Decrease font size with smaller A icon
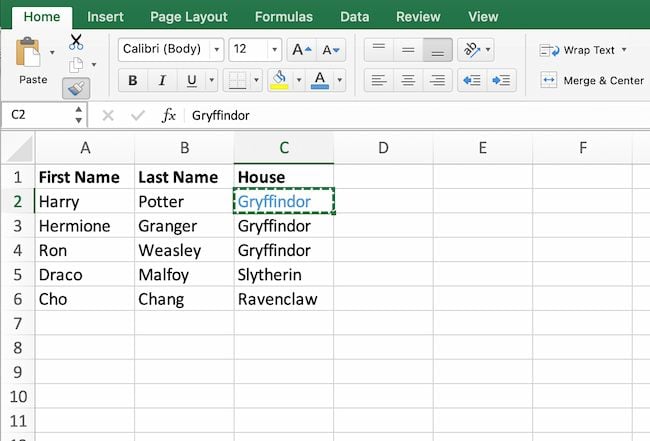Viewport: 650px width, 441px height. (x=331, y=50)
